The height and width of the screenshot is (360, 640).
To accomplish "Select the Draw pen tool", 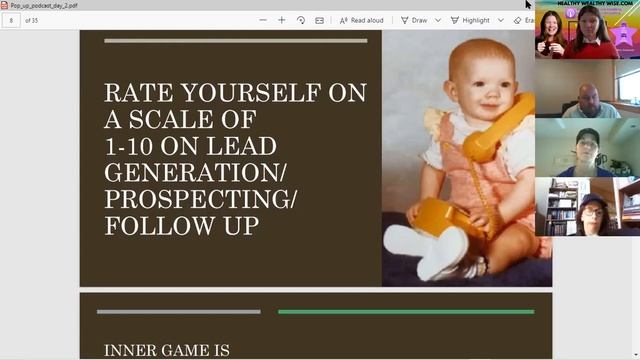I will pyautogui.click(x=414, y=20).
